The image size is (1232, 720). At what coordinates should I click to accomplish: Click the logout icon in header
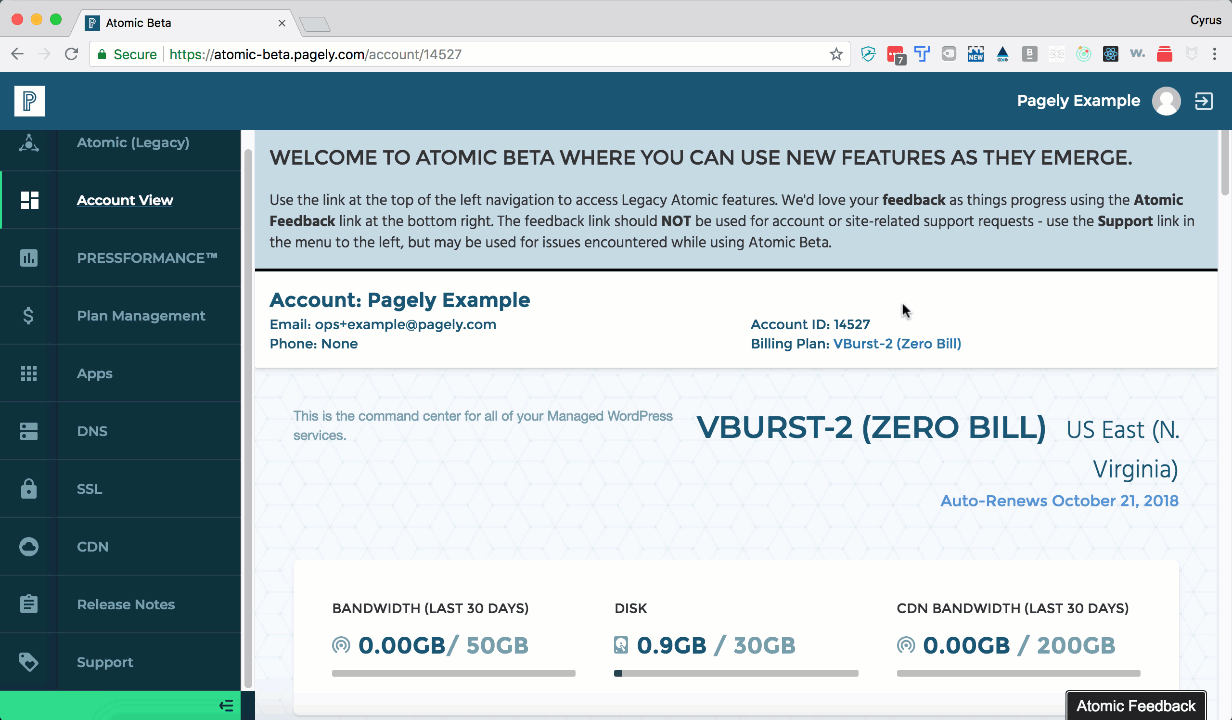tap(1204, 101)
